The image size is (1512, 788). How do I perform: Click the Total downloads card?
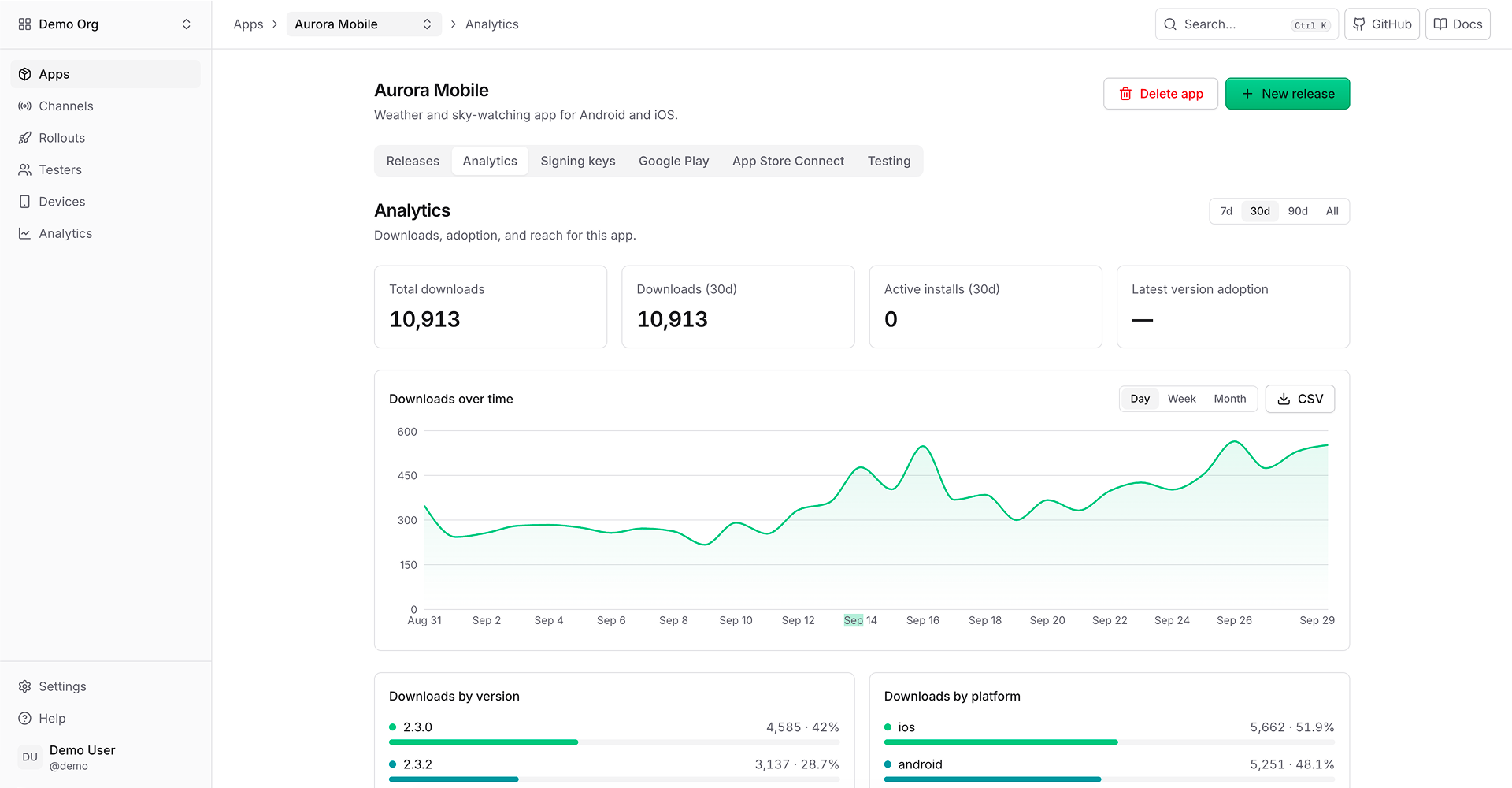(x=491, y=307)
